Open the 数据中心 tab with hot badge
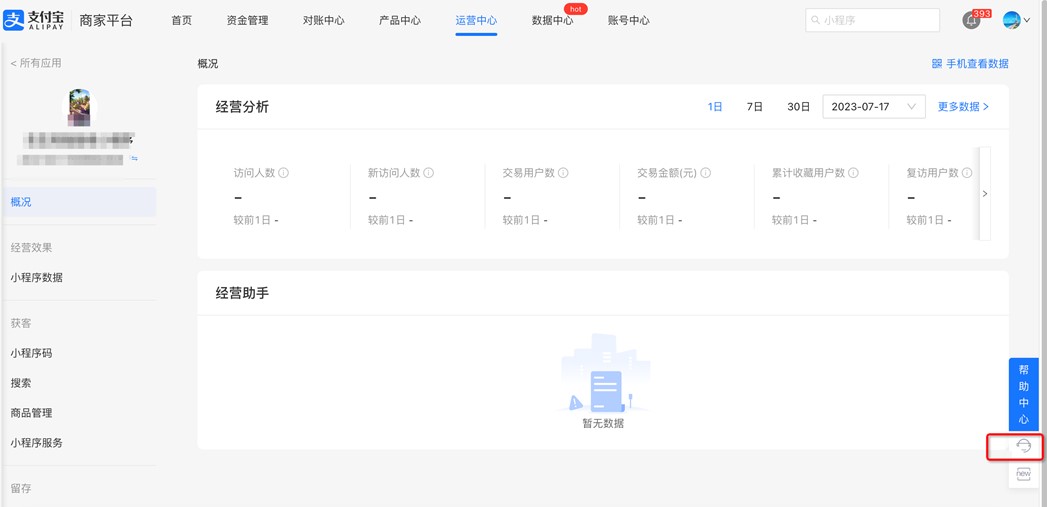1047x507 pixels. click(x=552, y=20)
